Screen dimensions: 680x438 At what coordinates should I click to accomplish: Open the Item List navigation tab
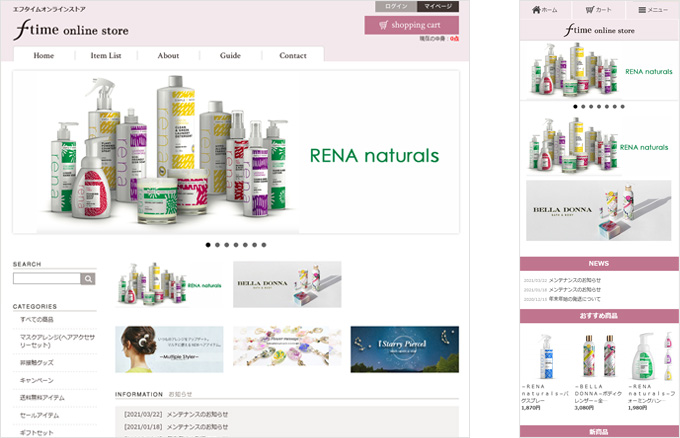[x=106, y=56]
